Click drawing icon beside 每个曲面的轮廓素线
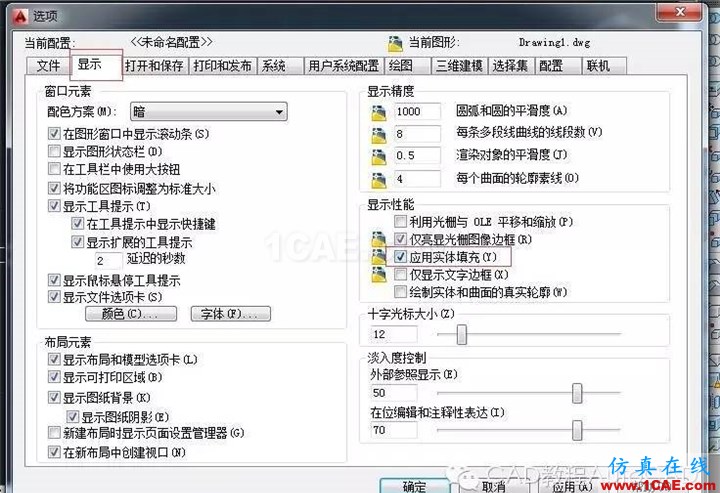 tap(379, 179)
